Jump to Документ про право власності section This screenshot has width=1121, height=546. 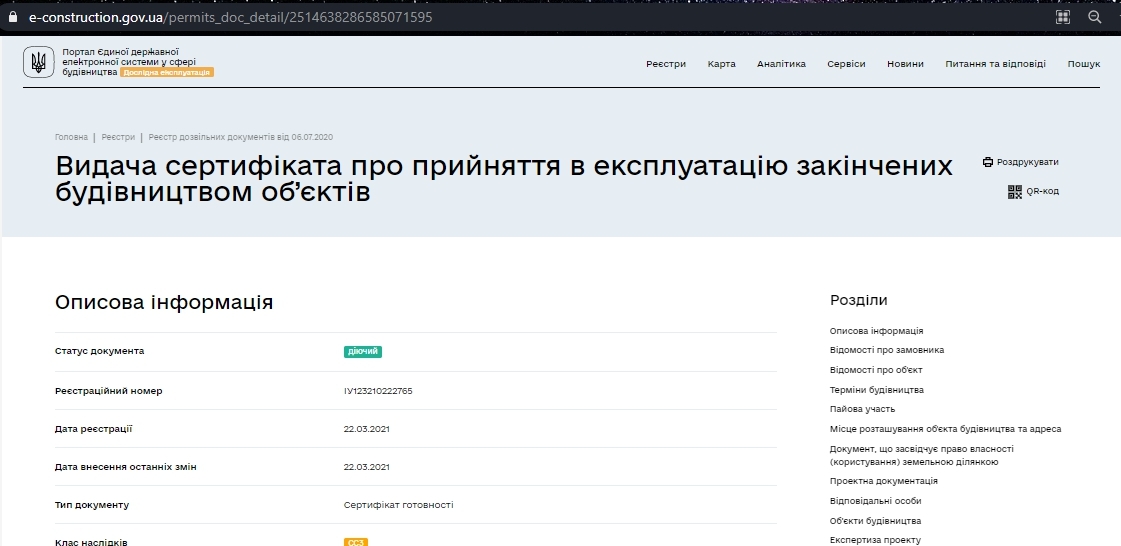point(922,455)
